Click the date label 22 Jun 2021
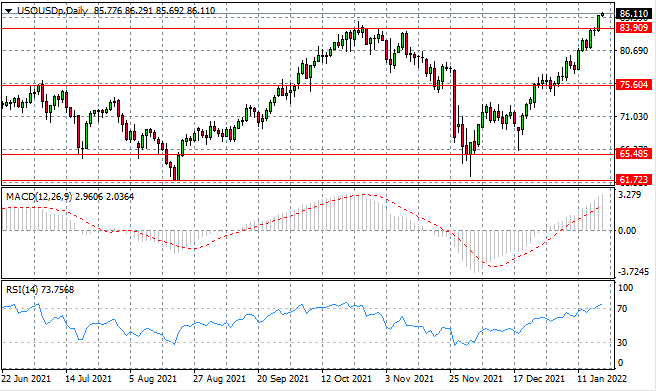This screenshot has height=391, width=656. click(26, 379)
